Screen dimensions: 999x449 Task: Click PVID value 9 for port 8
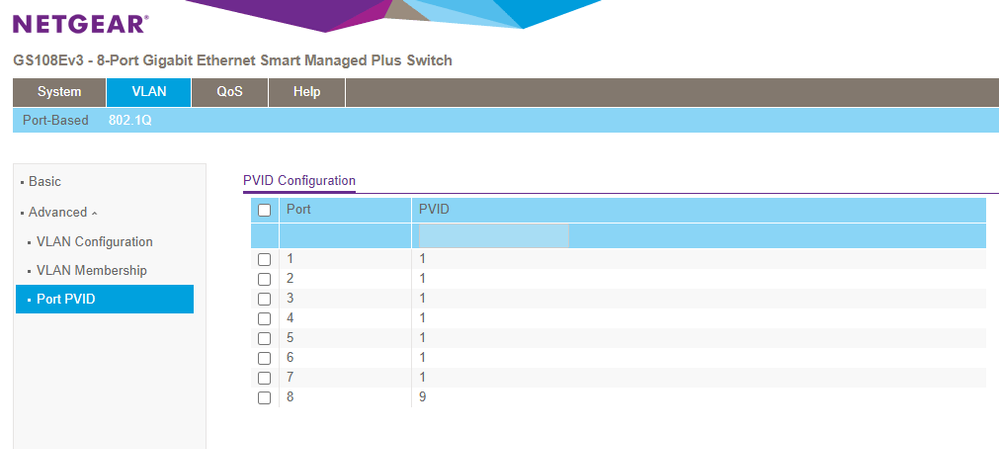tap(422, 397)
